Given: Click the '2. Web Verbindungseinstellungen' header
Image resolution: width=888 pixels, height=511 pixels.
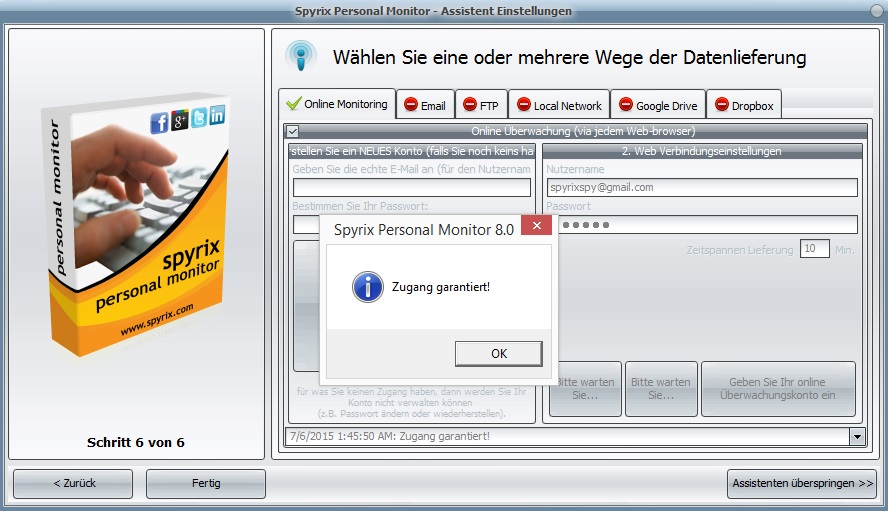Looking at the screenshot, I should 702,151.
